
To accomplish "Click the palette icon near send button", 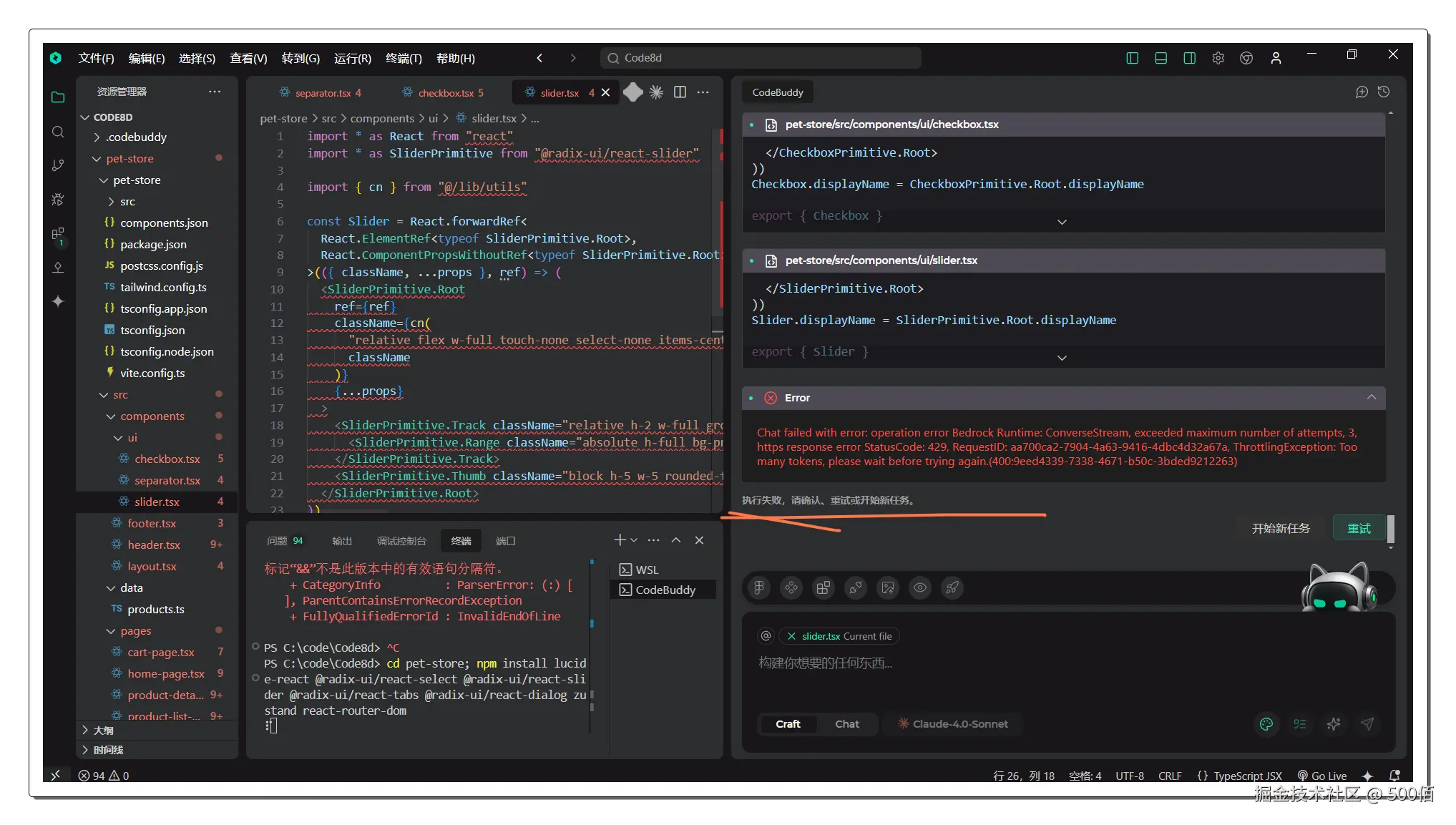I will [x=1266, y=724].
